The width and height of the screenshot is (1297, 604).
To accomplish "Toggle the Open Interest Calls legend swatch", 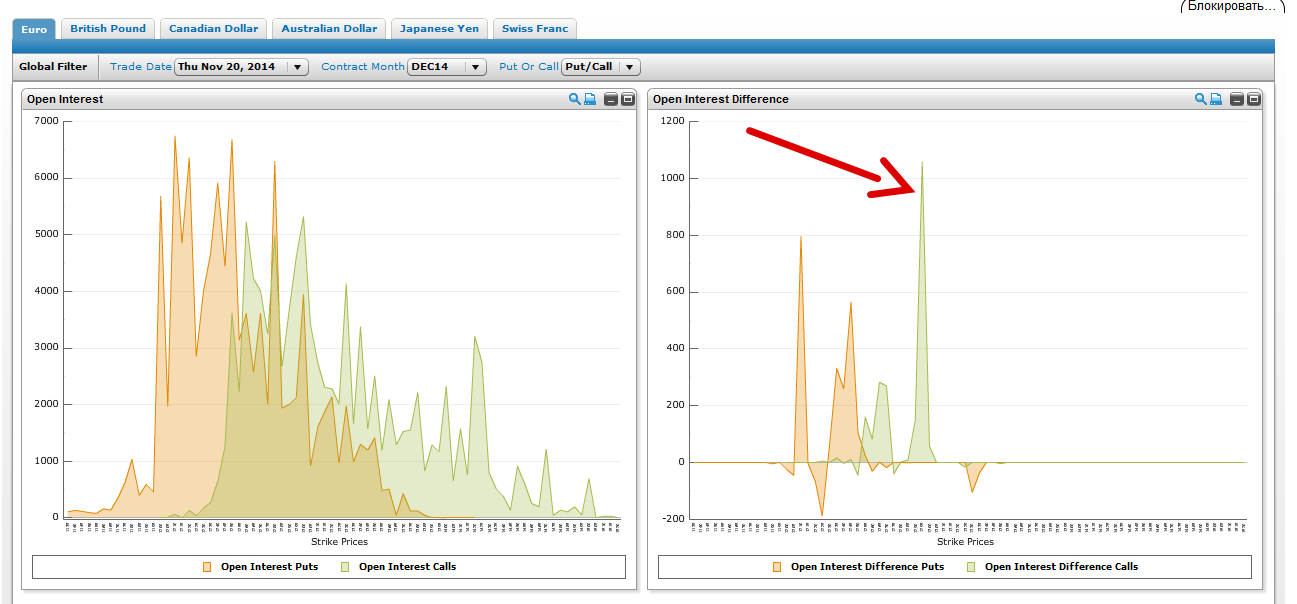I will pos(345,567).
